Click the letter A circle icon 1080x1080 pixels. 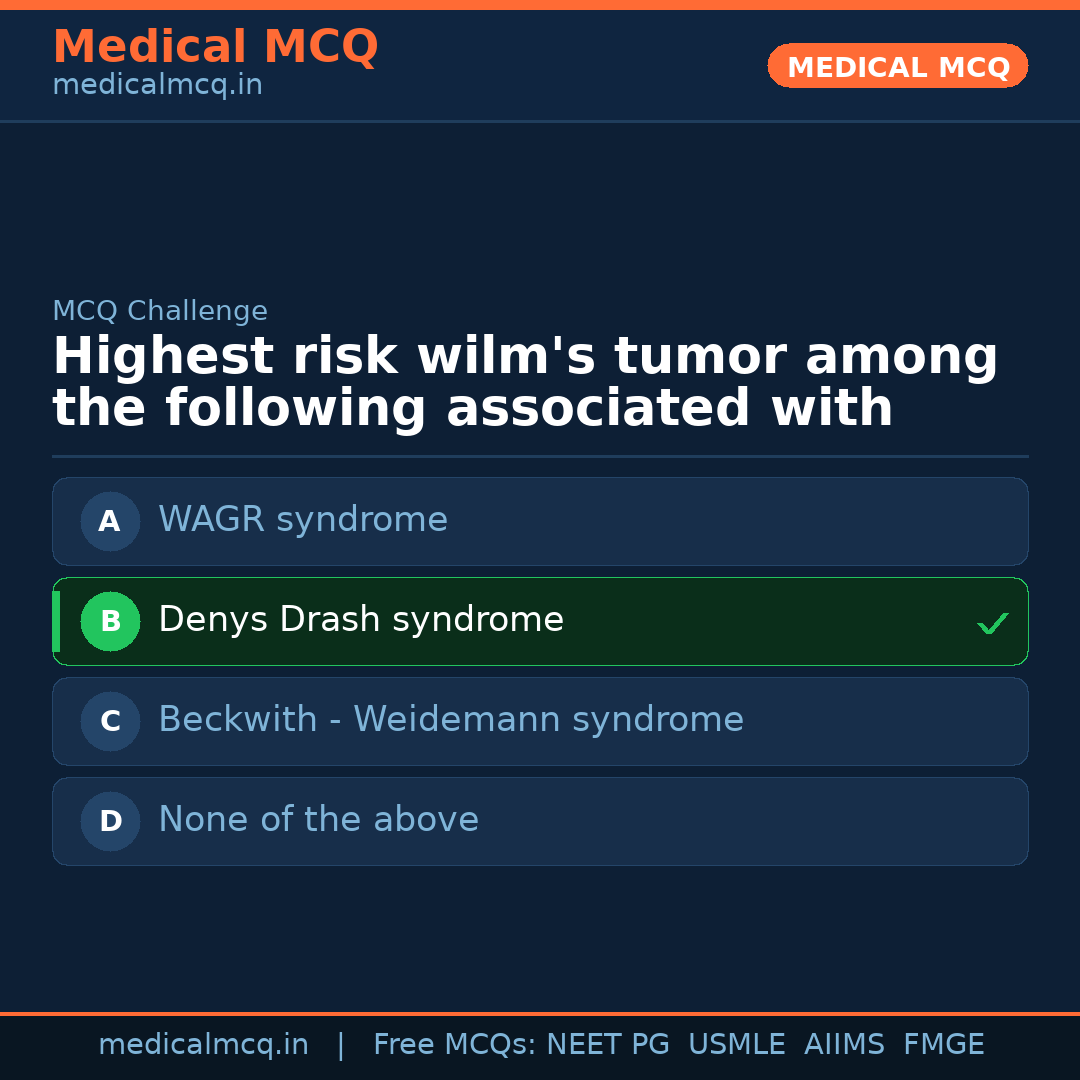pyautogui.click(x=110, y=521)
